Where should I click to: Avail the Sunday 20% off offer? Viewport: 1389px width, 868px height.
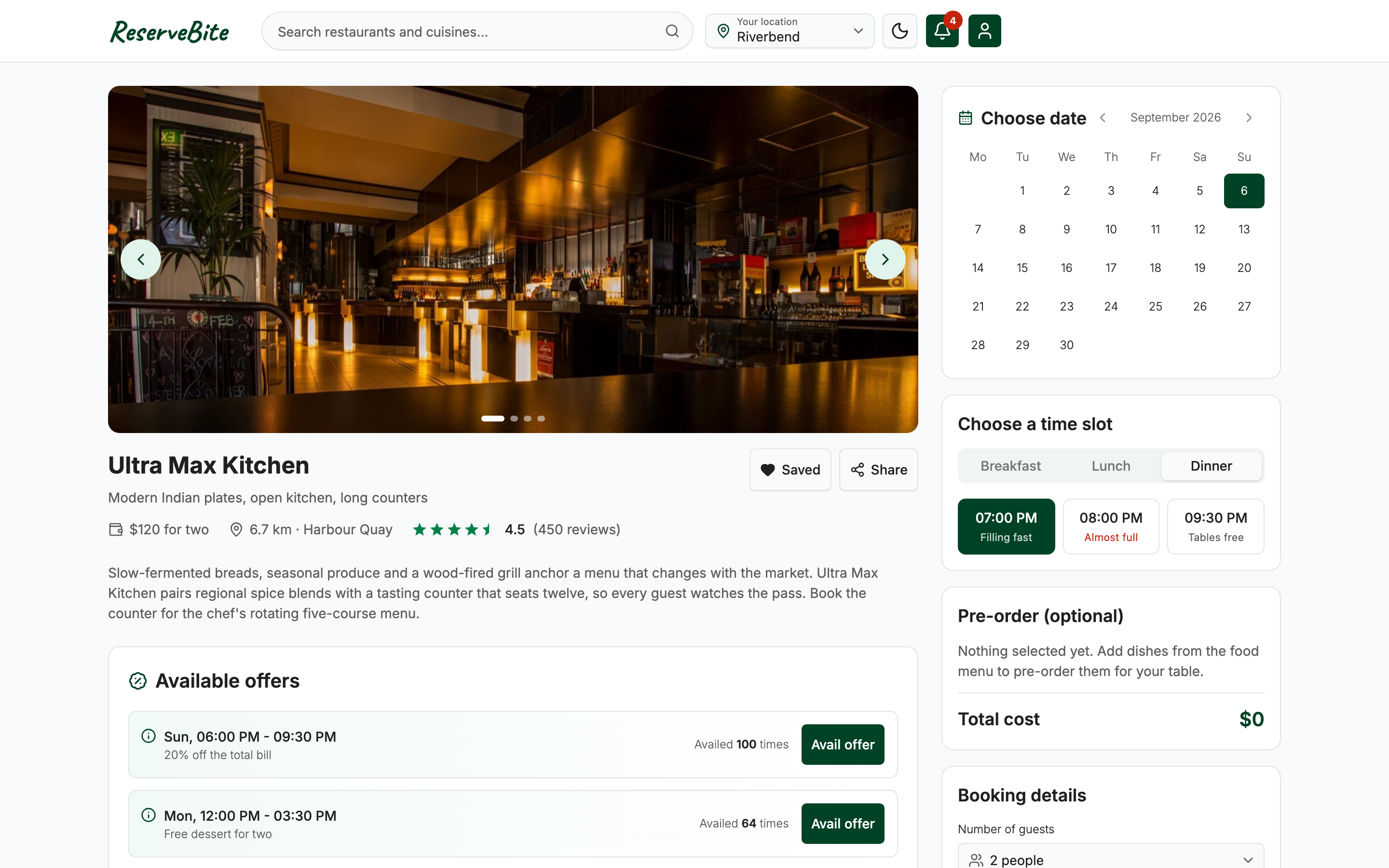pyautogui.click(x=843, y=745)
